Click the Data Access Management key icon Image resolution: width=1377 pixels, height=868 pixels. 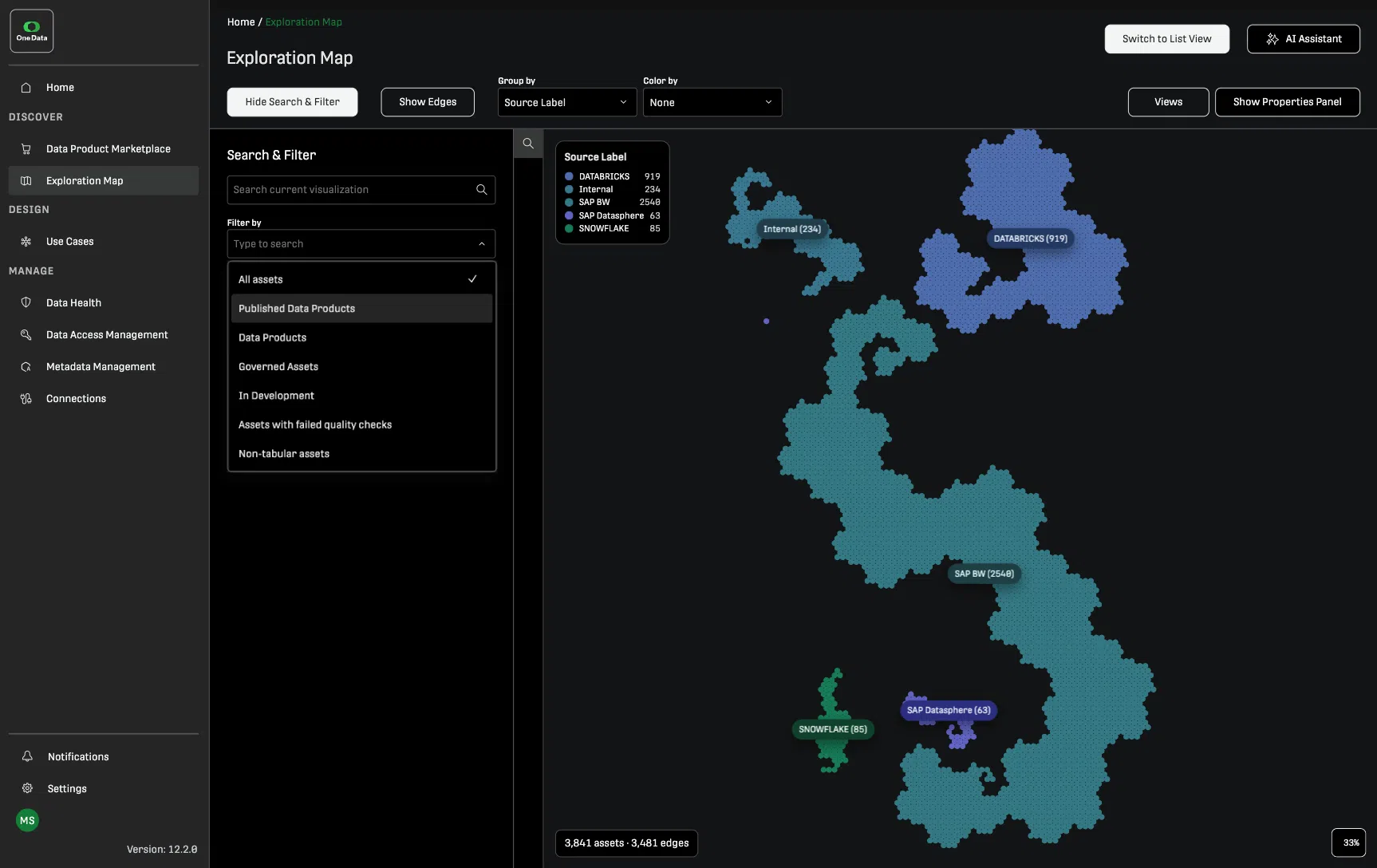coord(26,335)
